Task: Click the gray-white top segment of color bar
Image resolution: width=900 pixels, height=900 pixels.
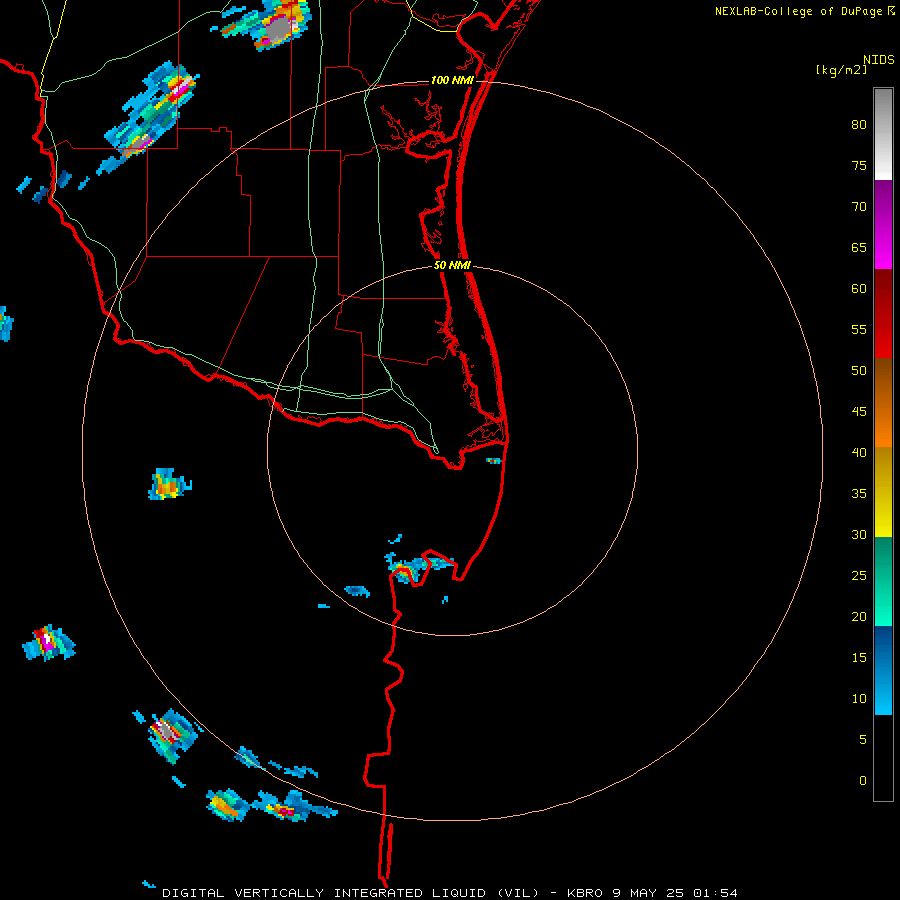Action: point(883,134)
